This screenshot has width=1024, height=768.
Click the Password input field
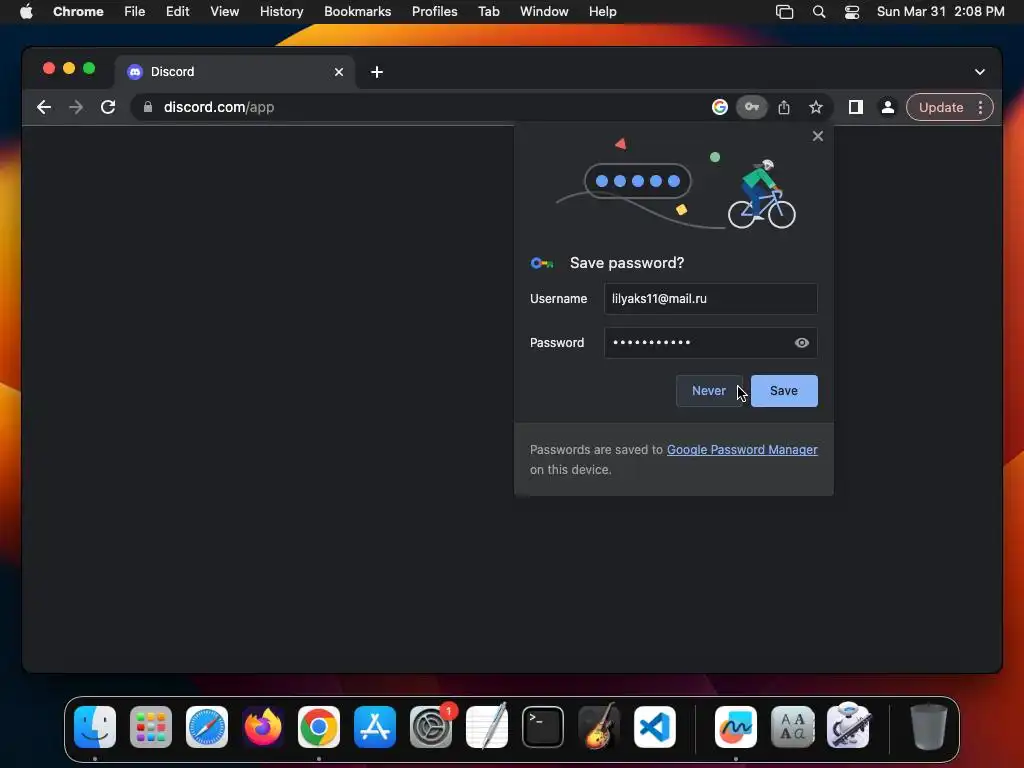[x=711, y=343]
